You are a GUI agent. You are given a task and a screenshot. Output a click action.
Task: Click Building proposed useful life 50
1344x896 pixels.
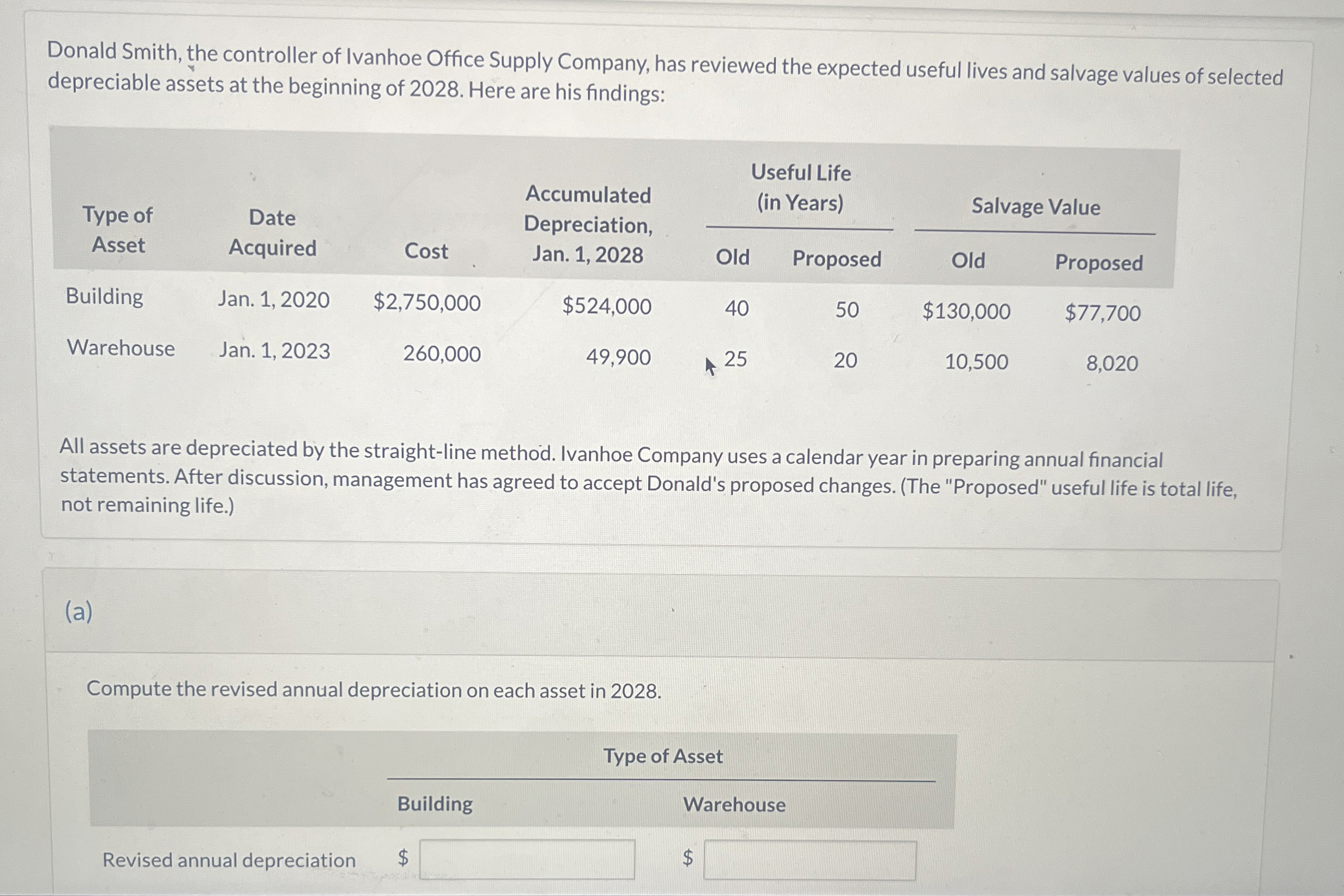(846, 310)
